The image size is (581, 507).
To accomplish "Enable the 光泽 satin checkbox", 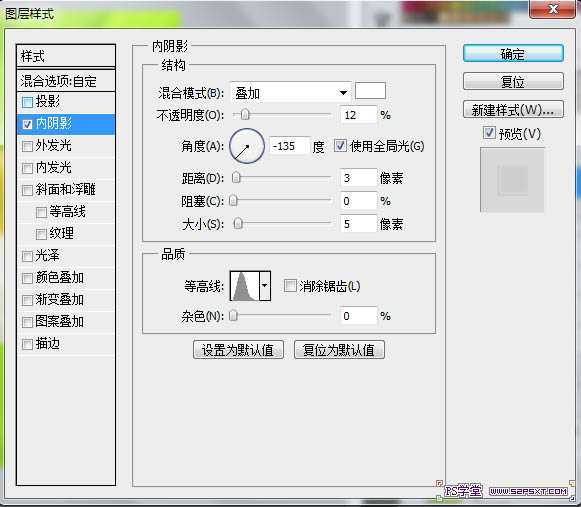I will (x=27, y=256).
